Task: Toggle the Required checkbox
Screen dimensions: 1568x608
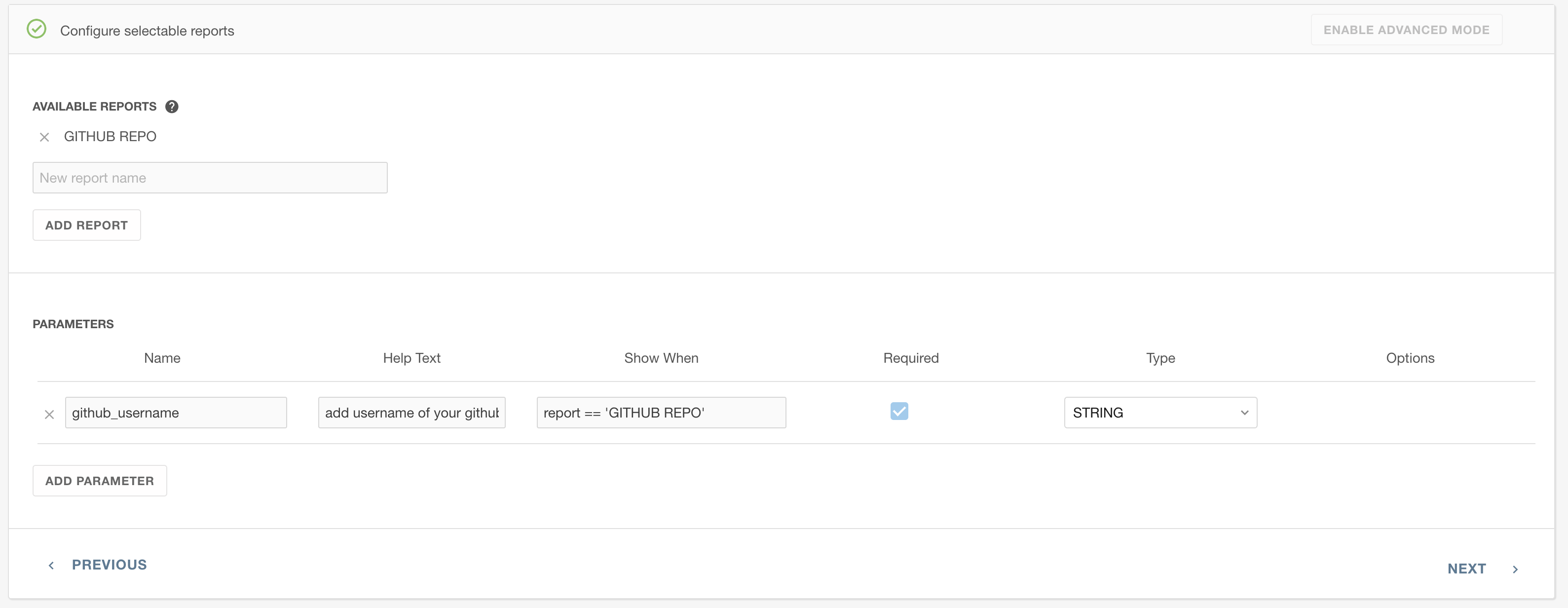Action: pos(898,412)
